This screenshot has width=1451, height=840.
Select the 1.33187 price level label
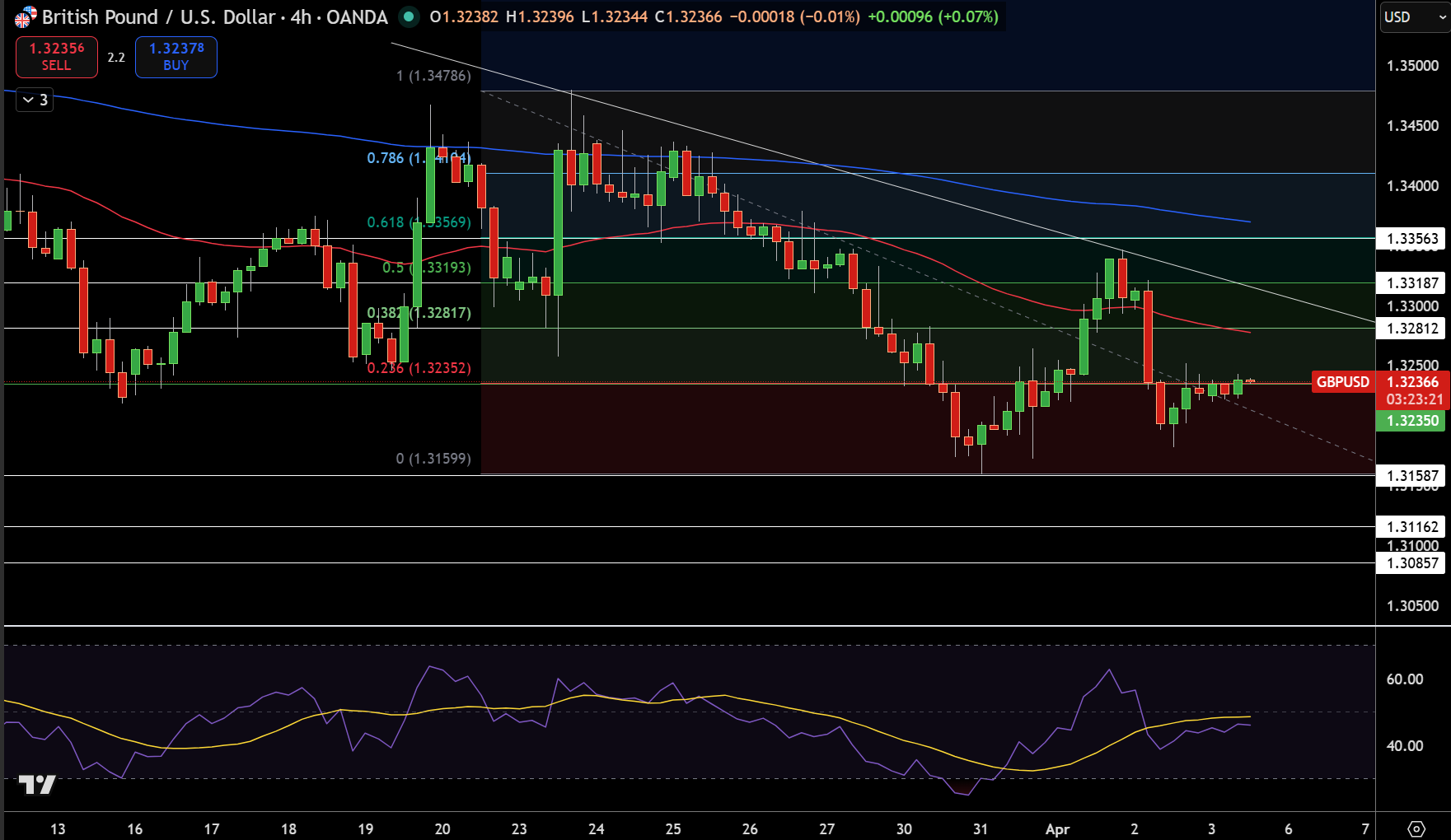(x=1412, y=283)
